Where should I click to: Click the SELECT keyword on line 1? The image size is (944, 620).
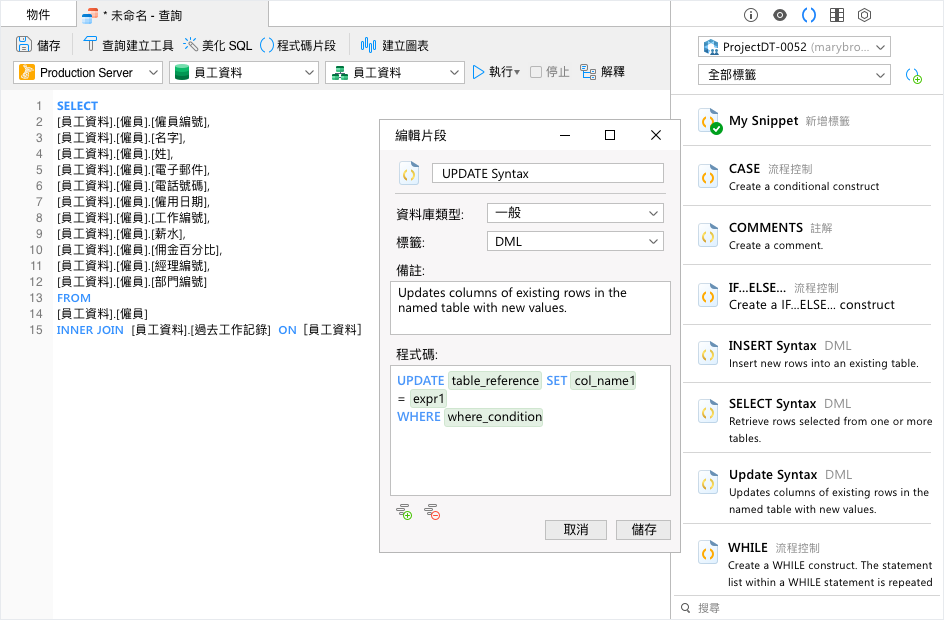pos(77,106)
